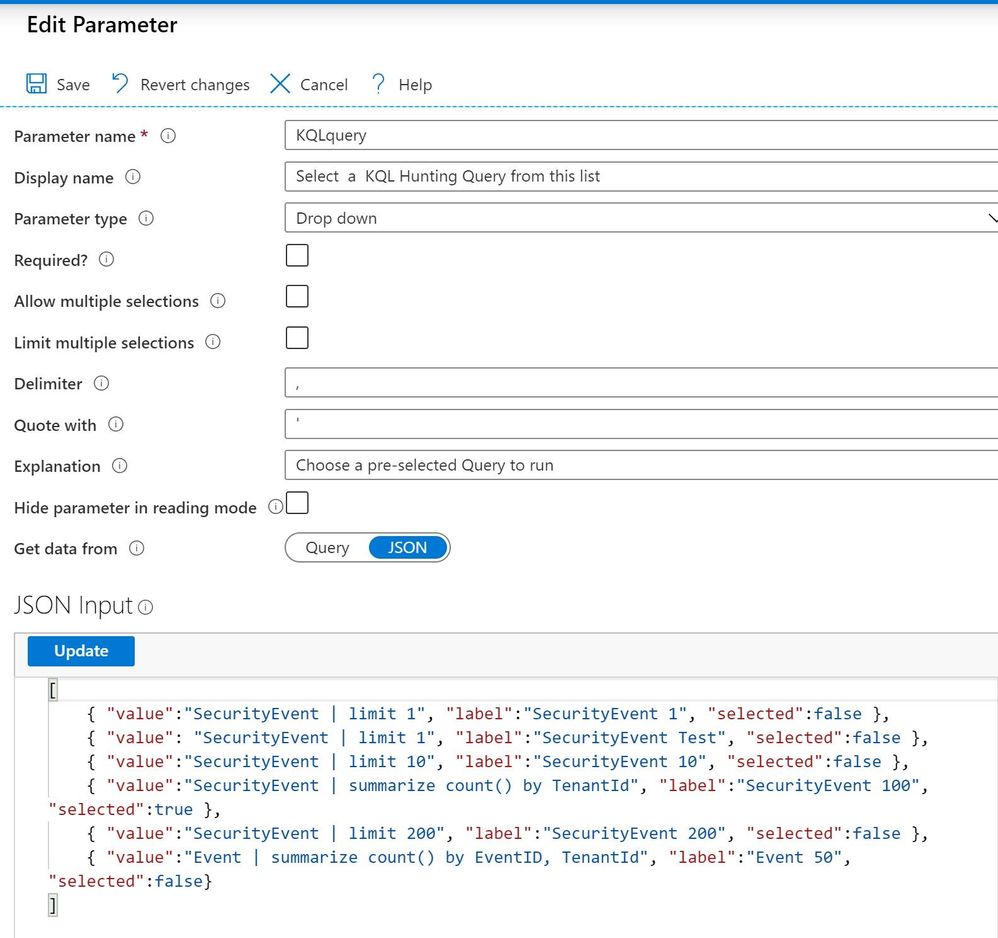Click the closing bracket line in JSON editor

click(x=53, y=905)
